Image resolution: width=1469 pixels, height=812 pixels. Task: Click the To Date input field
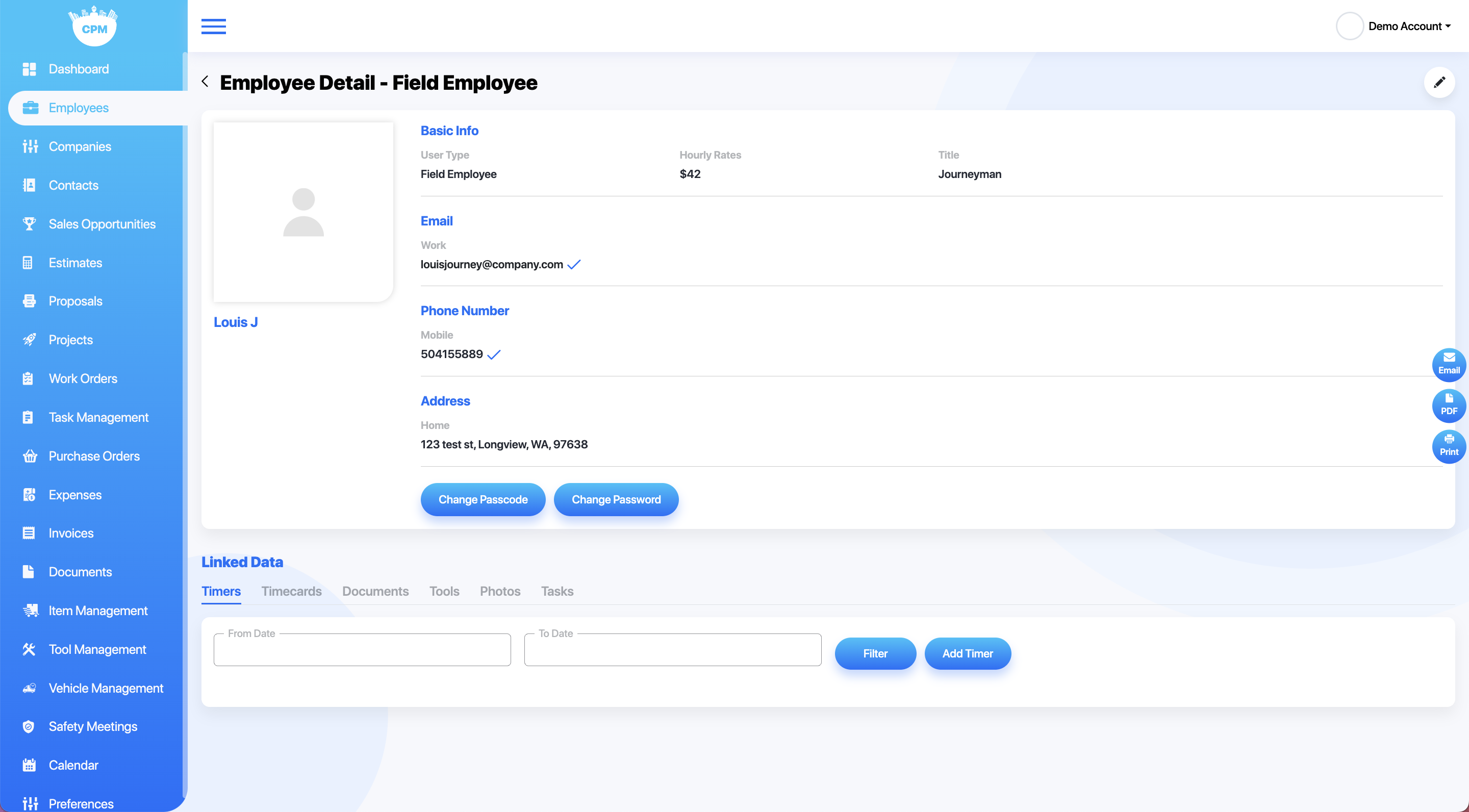[673, 649]
